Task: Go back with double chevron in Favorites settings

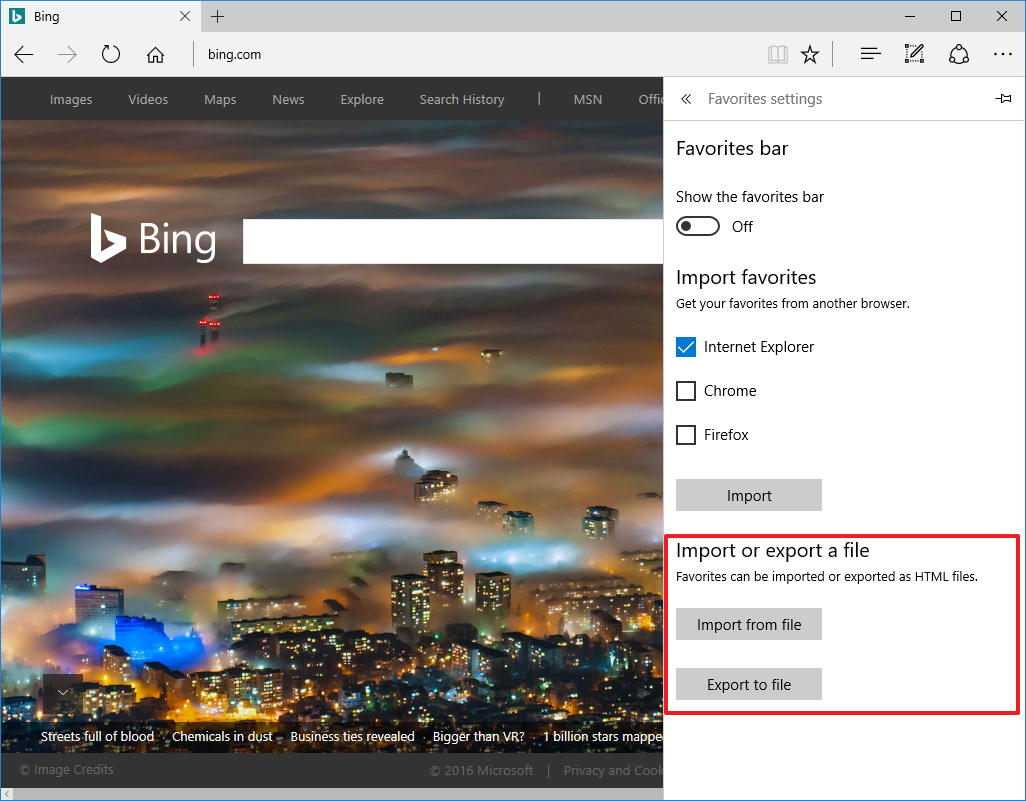Action: tap(686, 99)
